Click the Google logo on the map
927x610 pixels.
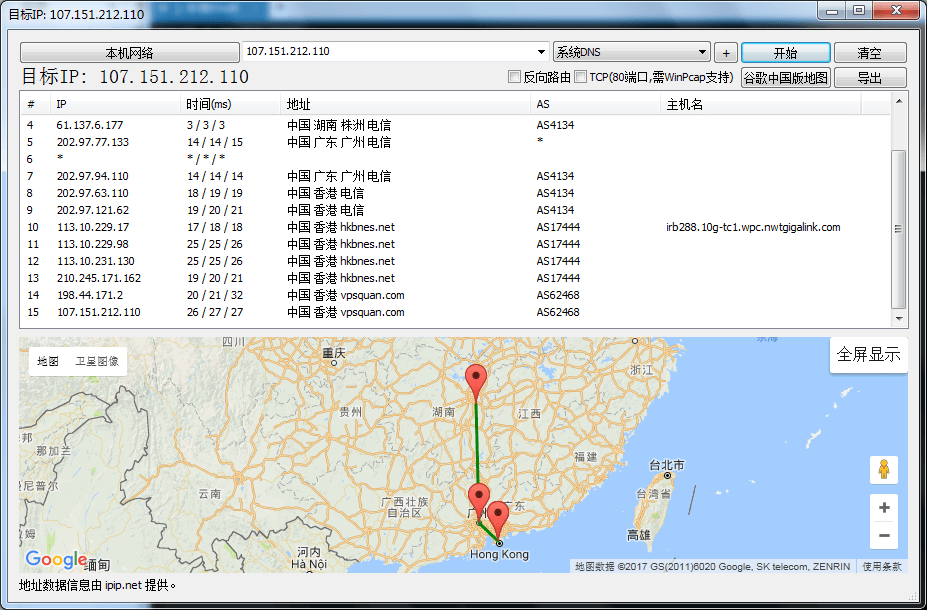(54, 559)
